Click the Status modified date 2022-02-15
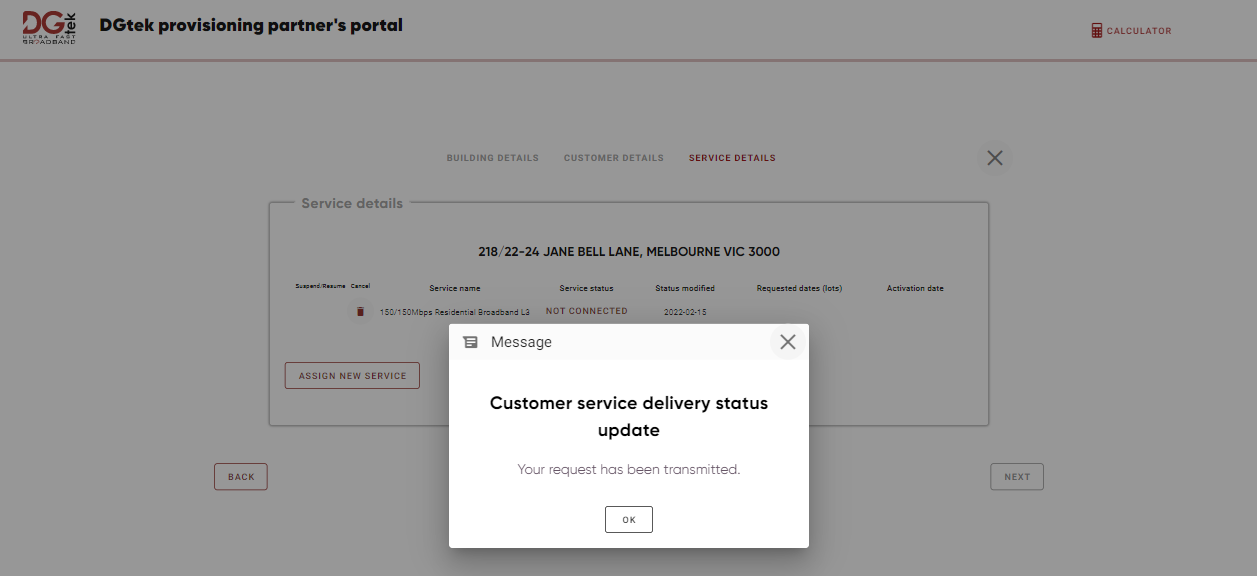This screenshot has height=576, width=1257. pos(684,310)
